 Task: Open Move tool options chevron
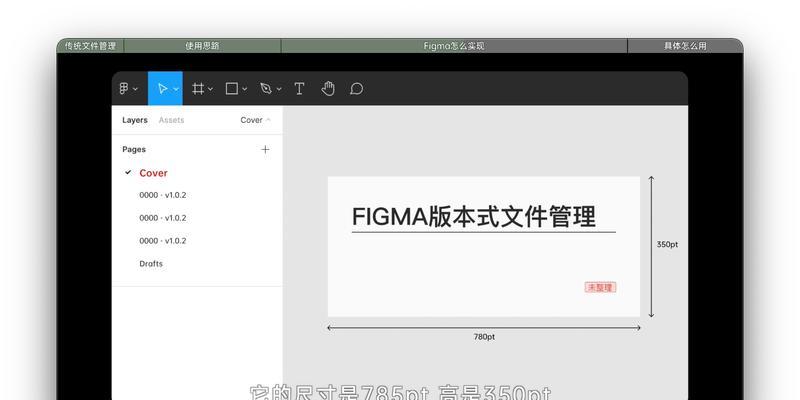tap(176, 89)
